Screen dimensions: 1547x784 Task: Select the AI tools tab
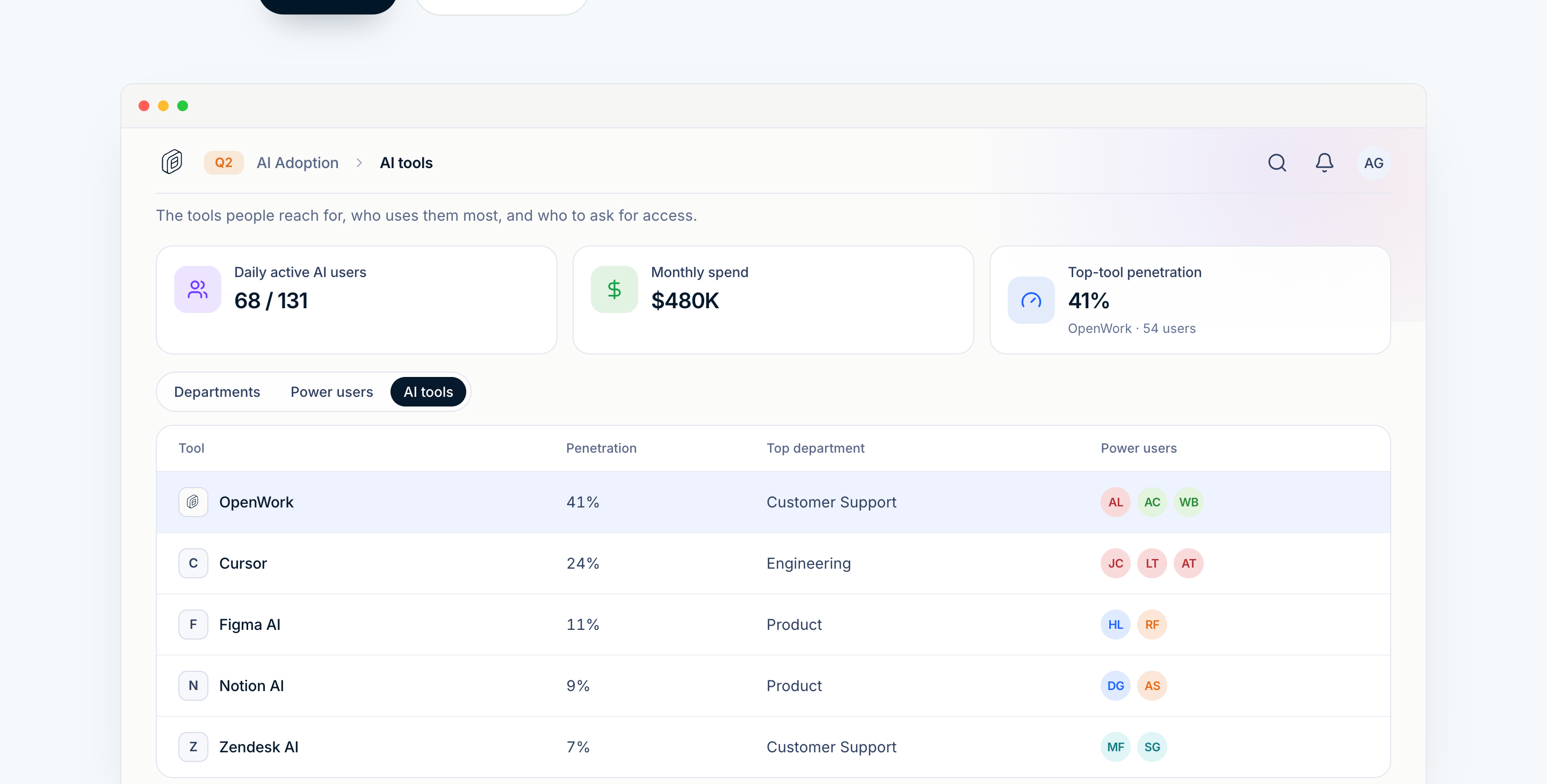tap(428, 392)
